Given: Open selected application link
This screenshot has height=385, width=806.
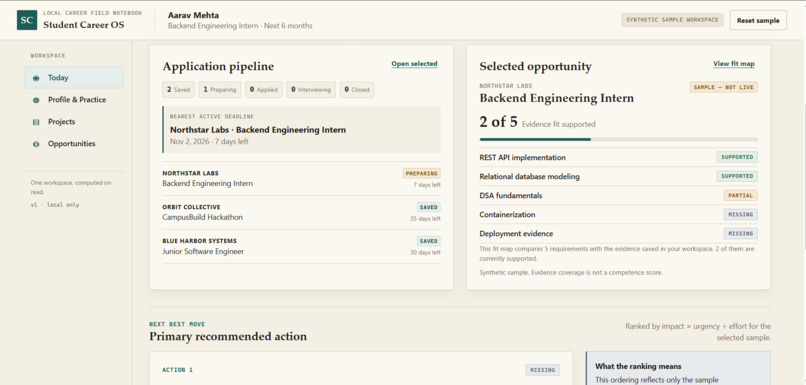Looking at the screenshot, I should coord(414,64).
